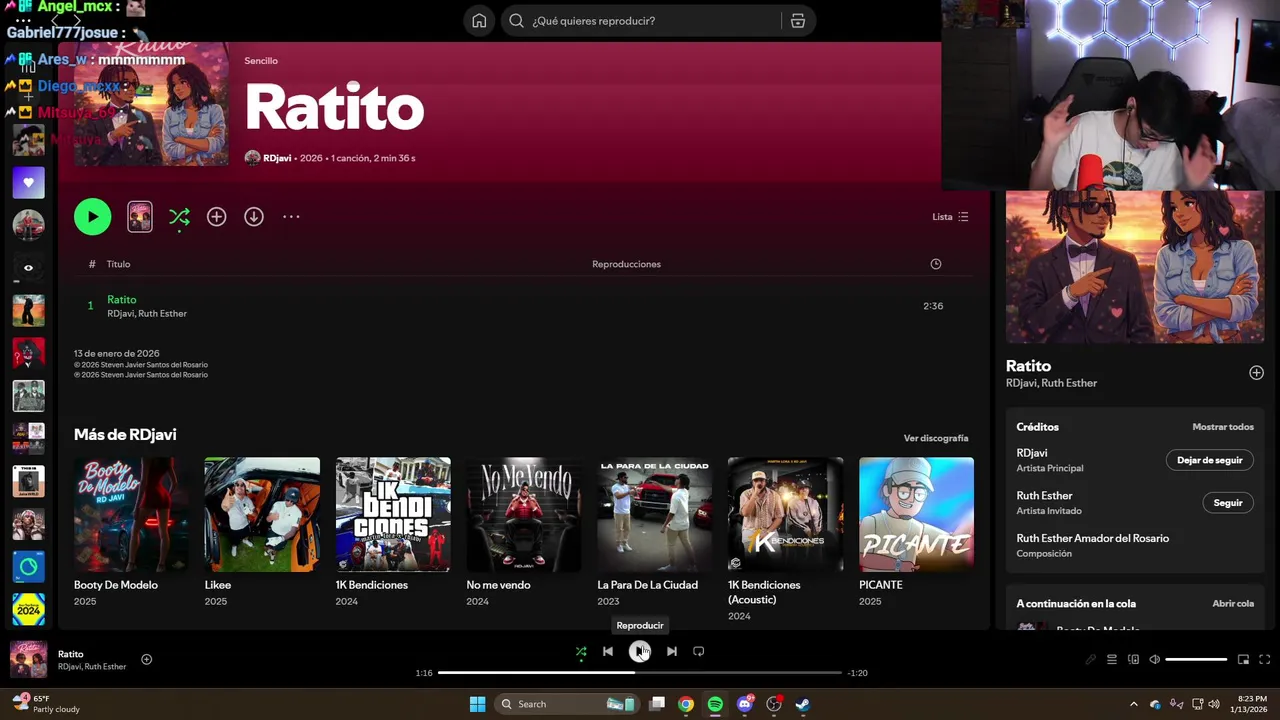Open connect to a device icon

(x=1133, y=660)
